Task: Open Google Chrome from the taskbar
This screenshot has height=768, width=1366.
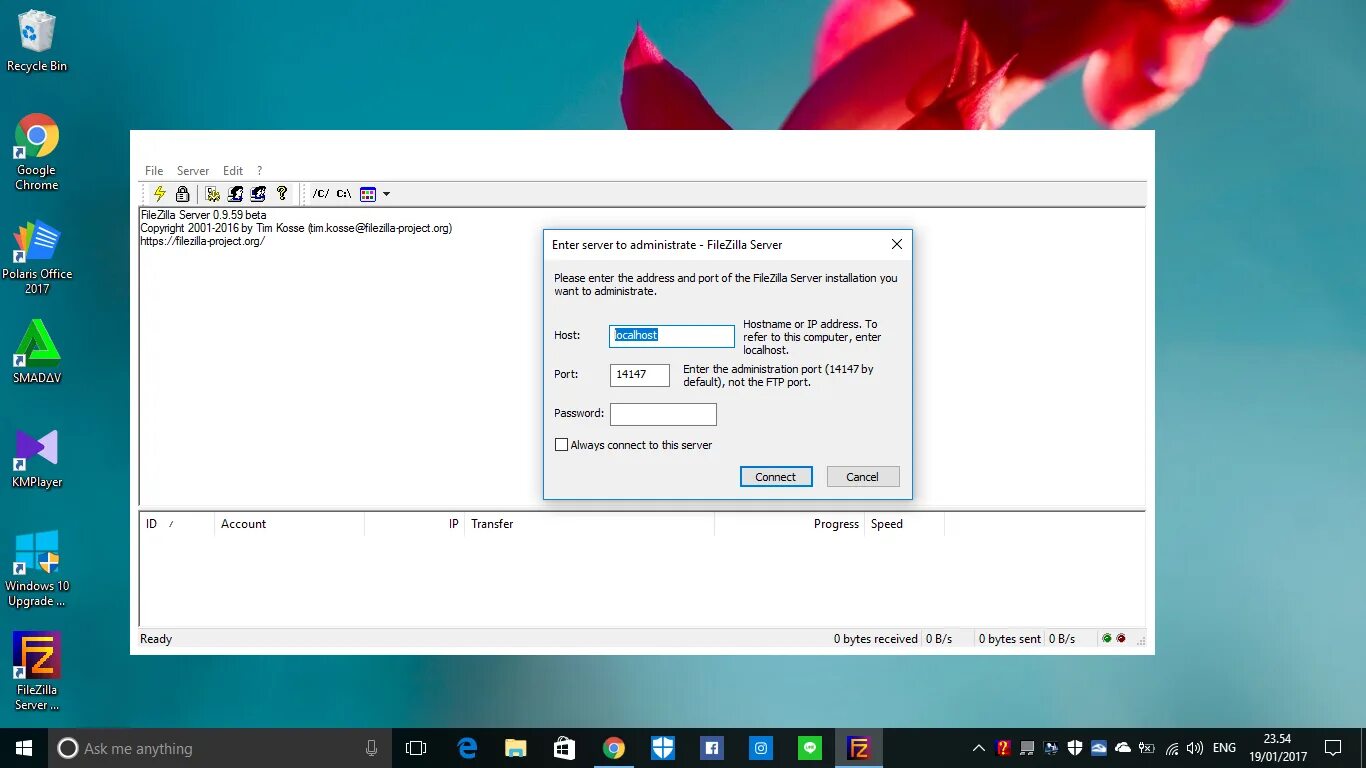Action: [x=614, y=748]
